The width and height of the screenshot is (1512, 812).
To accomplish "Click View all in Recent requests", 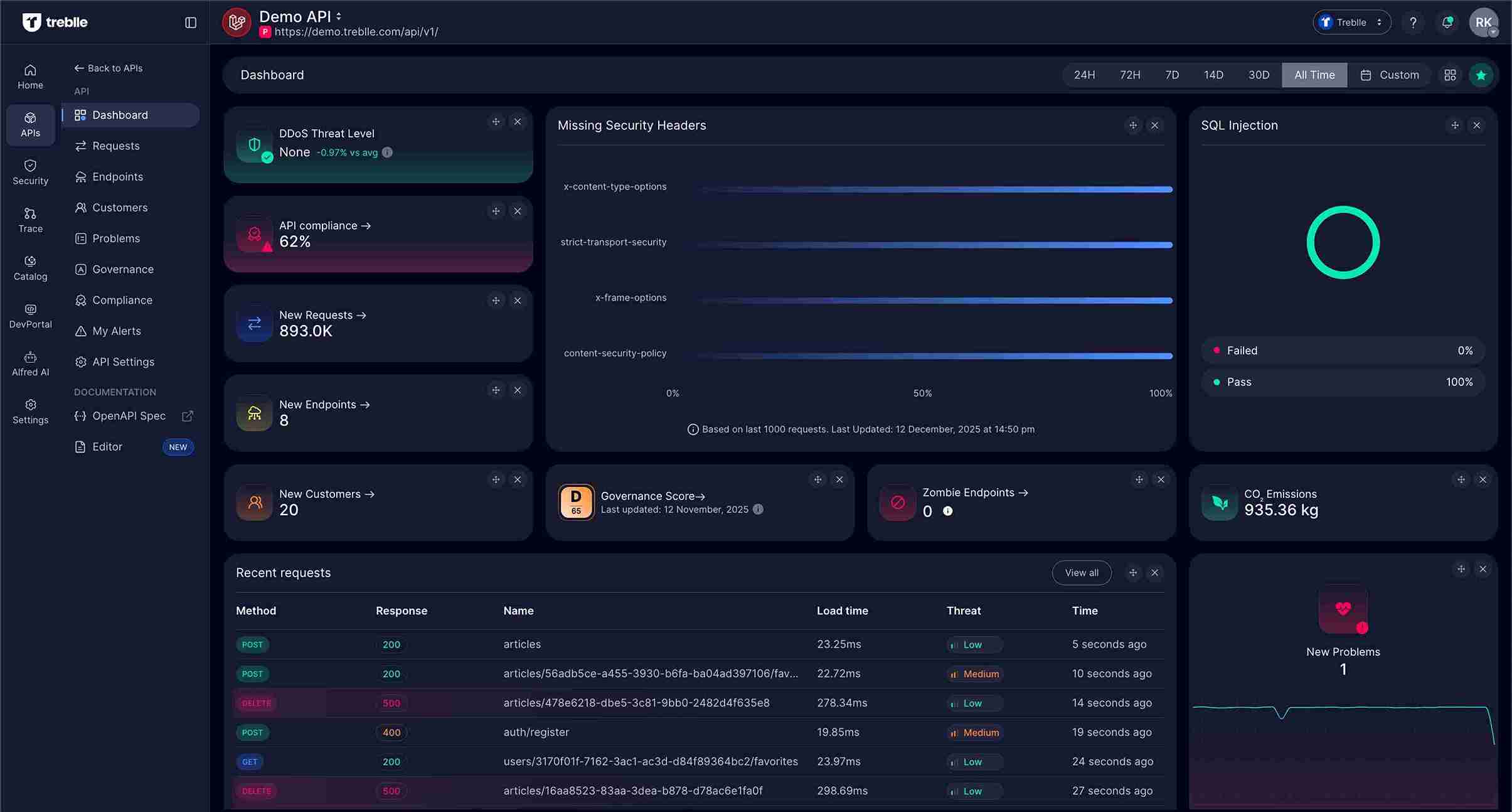I will pyautogui.click(x=1081, y=572).
